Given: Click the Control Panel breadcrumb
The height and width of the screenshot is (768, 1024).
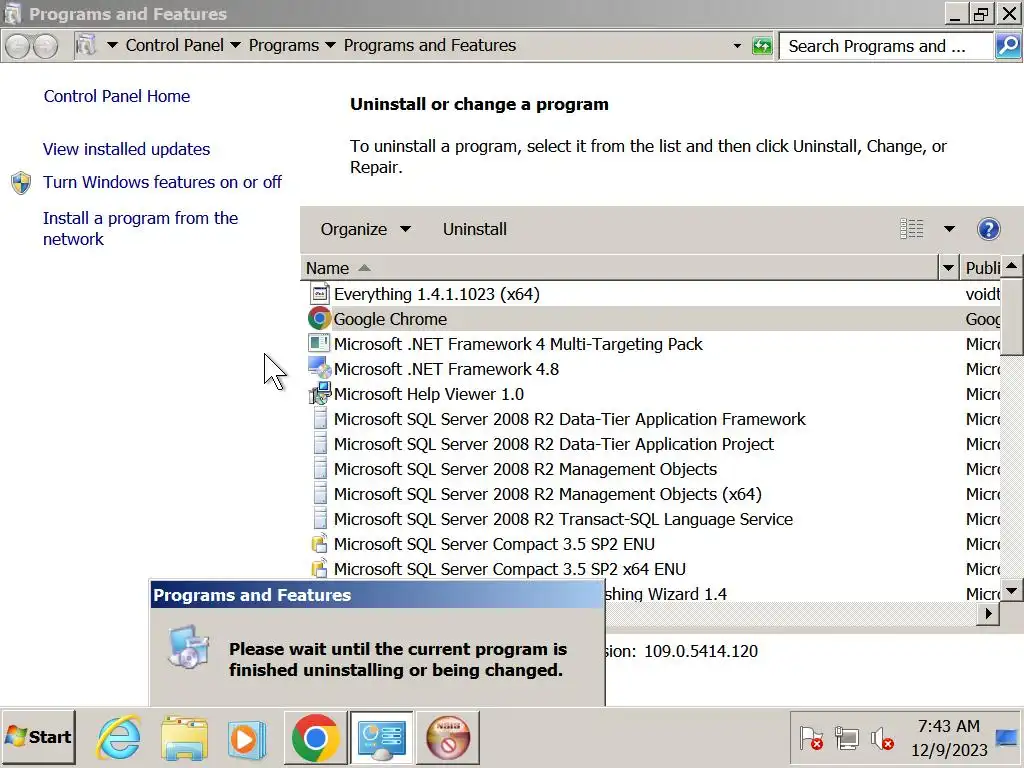Looking at the screenshot, I should [x=174, y=45].
